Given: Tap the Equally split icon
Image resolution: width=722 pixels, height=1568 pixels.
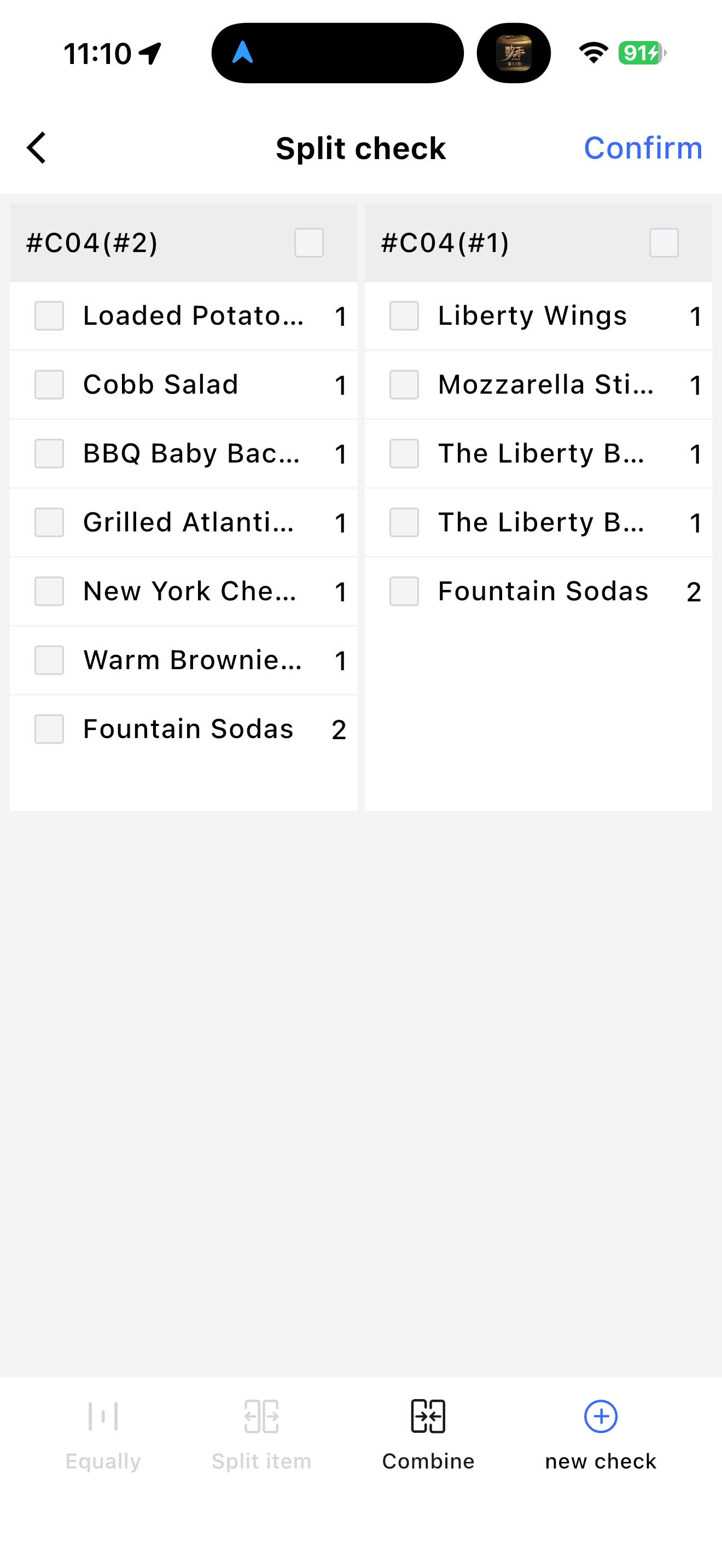Looking at the screenshot, I should 103,1417.
